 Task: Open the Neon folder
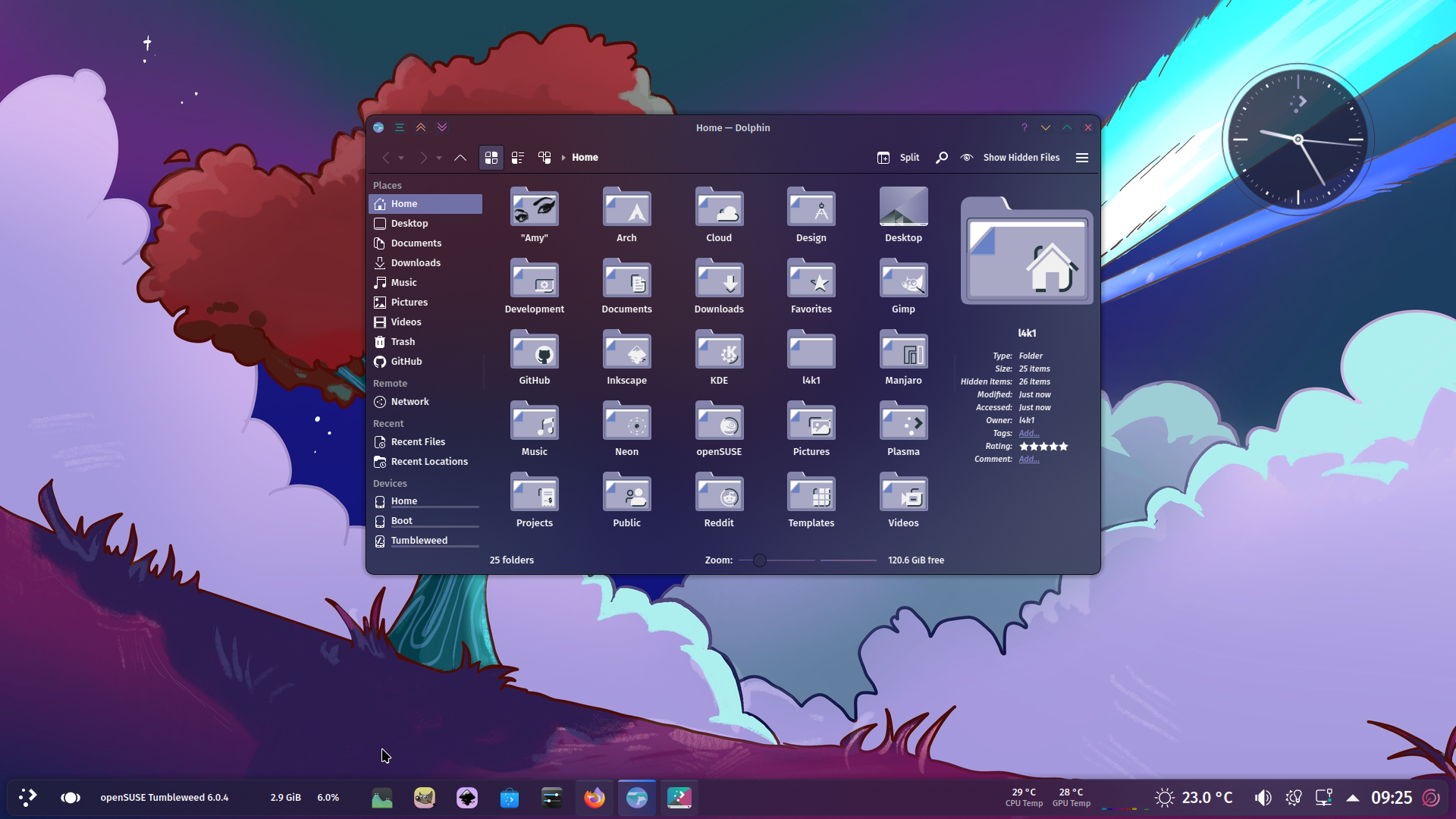626,429
